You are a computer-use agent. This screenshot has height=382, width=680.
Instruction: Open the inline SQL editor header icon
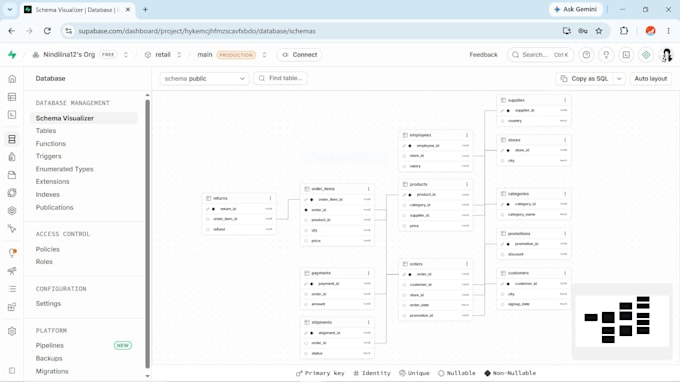point(626,55)
